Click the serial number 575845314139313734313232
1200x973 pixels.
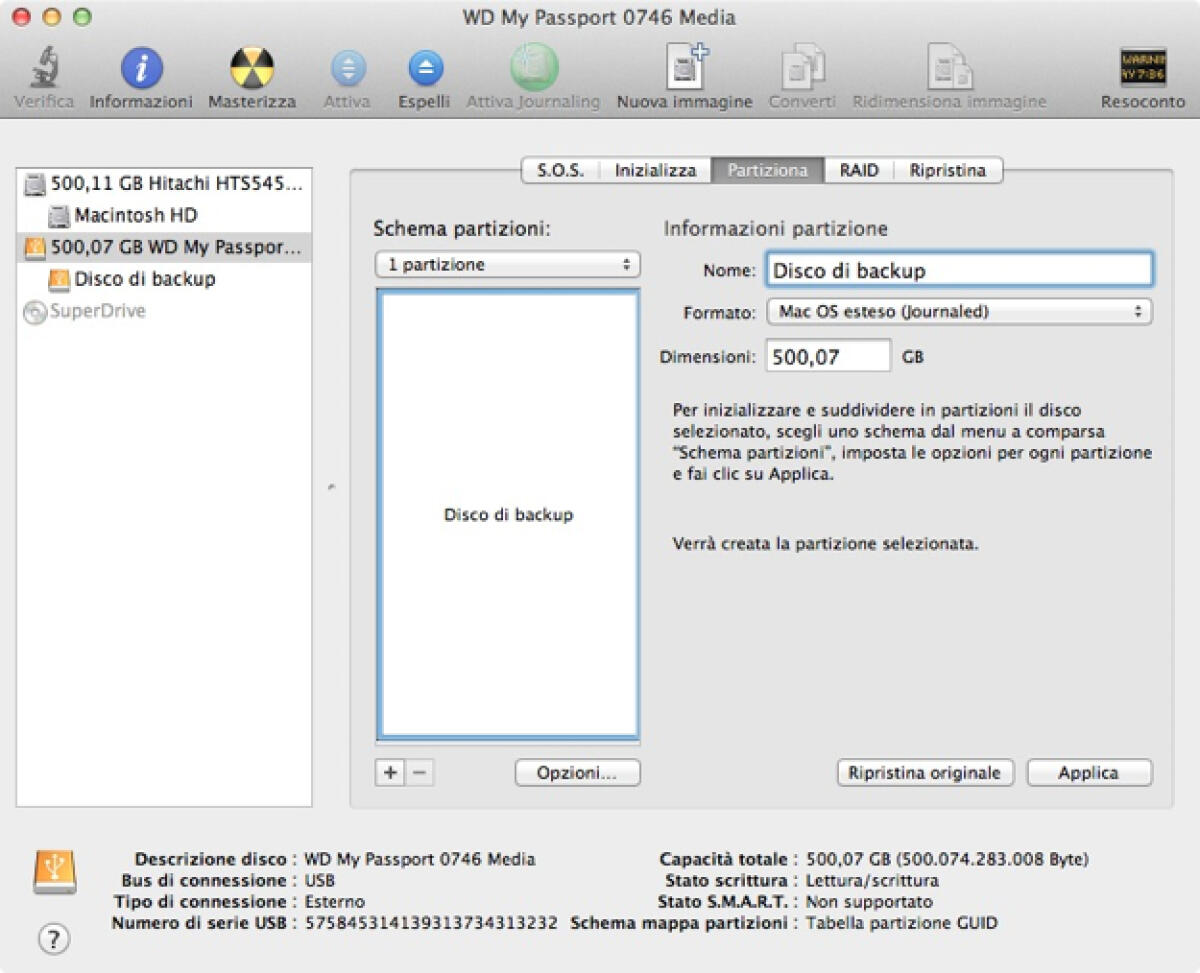pos(431,923)
